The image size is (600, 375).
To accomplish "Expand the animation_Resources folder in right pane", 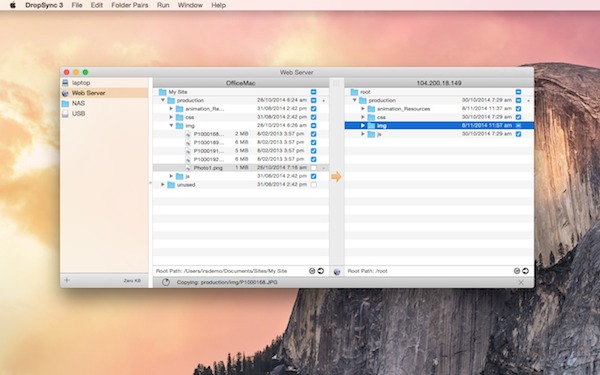I will (363, 109).
